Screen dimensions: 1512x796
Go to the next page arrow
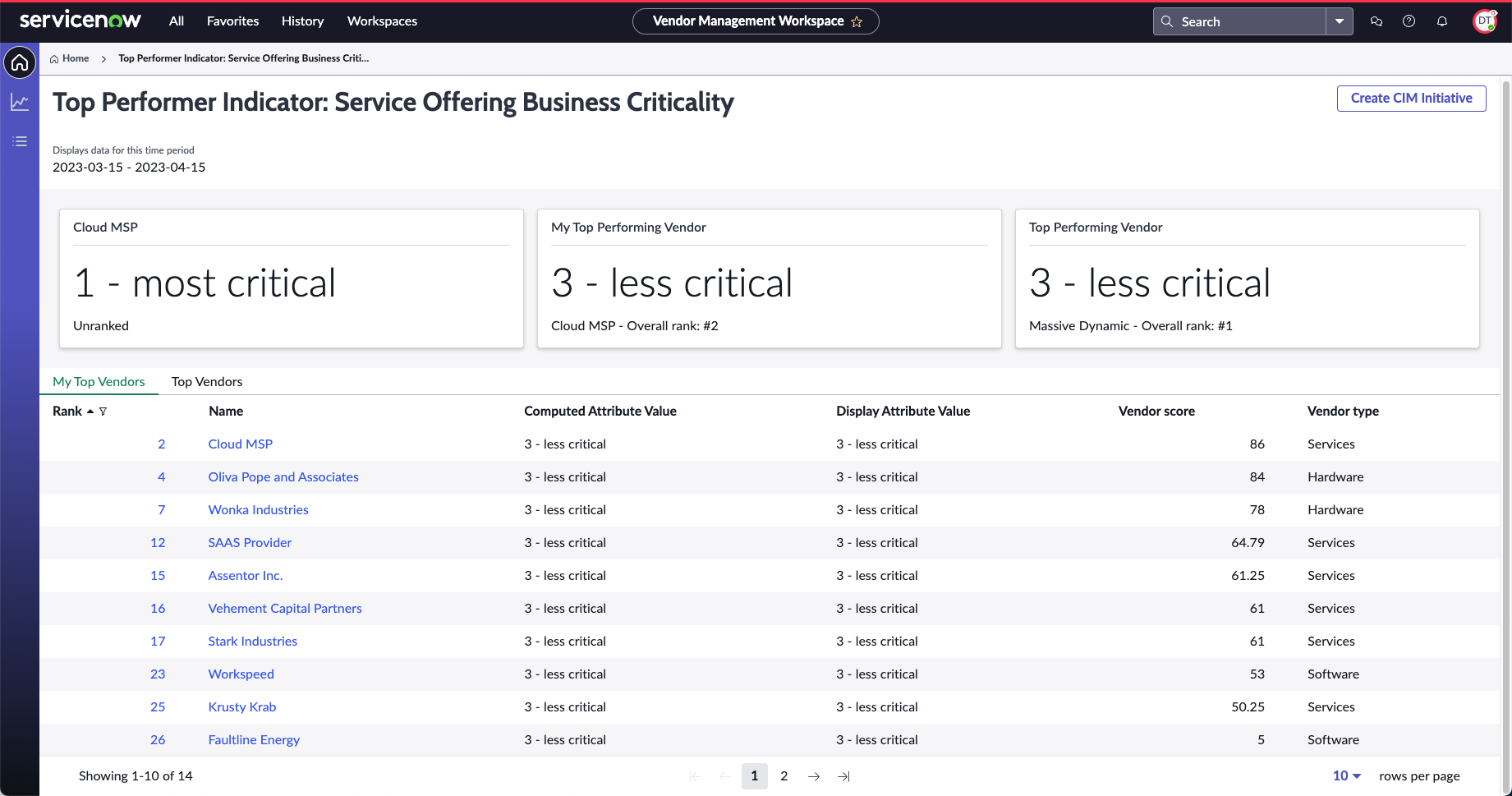[x=814, y=776]
